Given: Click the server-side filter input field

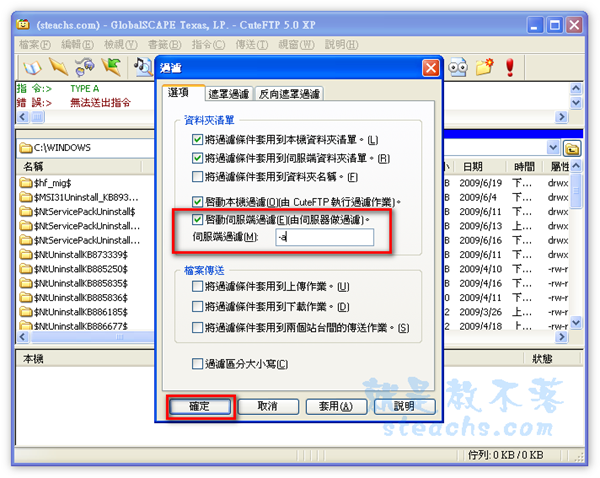Looking at the screenshot, I should point(324,237).
